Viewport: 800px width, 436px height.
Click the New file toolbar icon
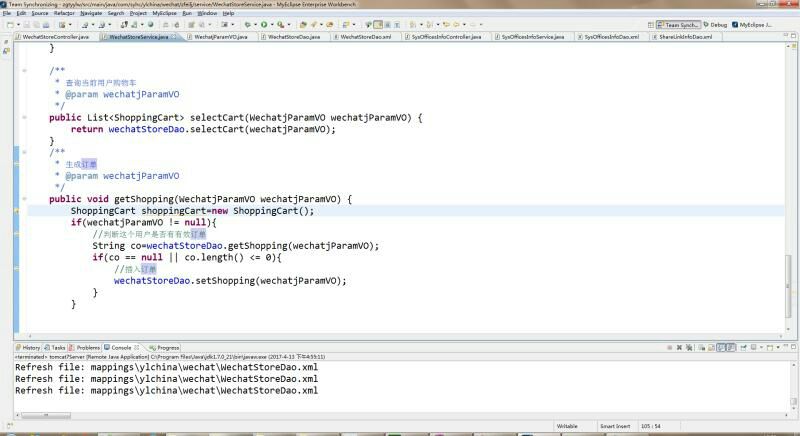[8, 24]
